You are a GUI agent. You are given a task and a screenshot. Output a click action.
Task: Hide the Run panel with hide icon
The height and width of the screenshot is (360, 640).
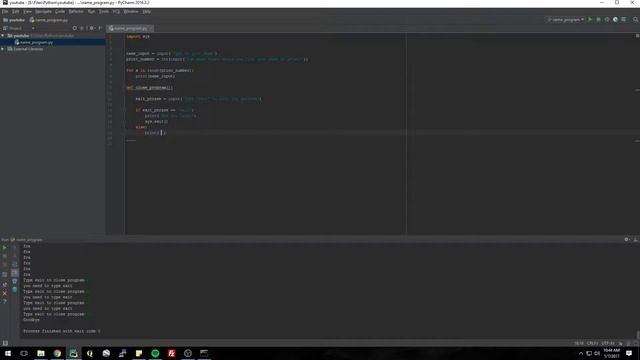click(x=636, y=240)
